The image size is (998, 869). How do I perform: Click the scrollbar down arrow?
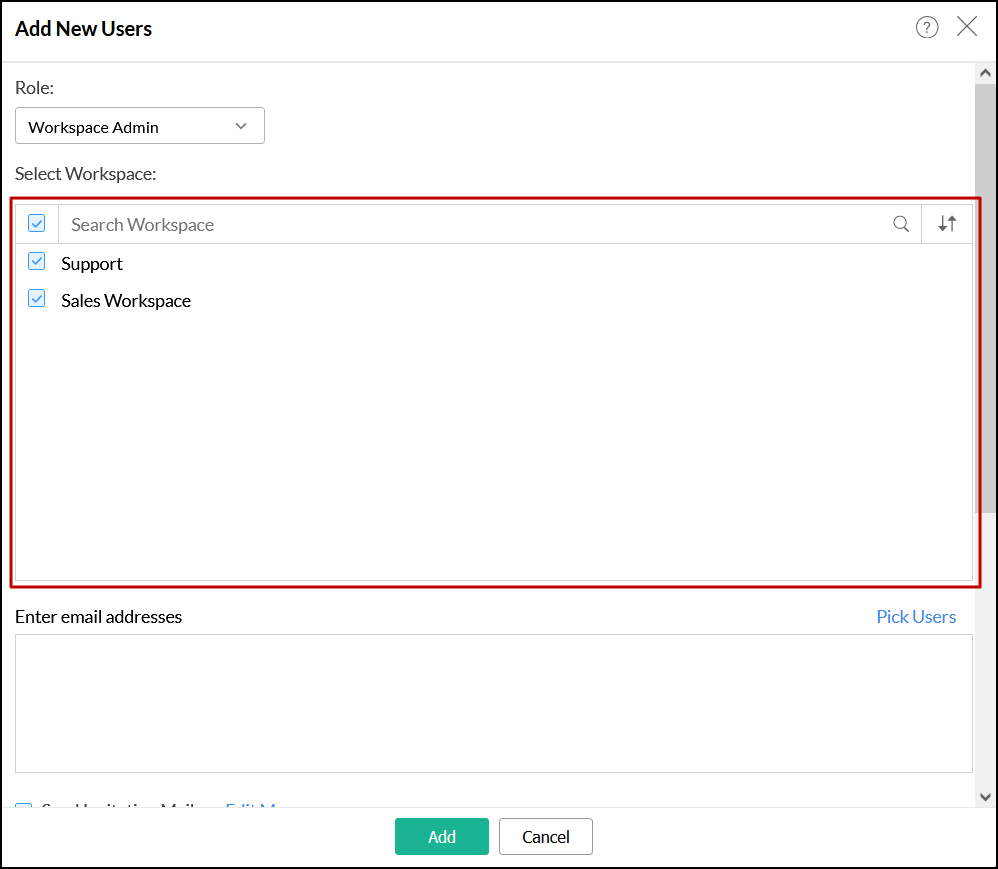[x=985, y=797]
